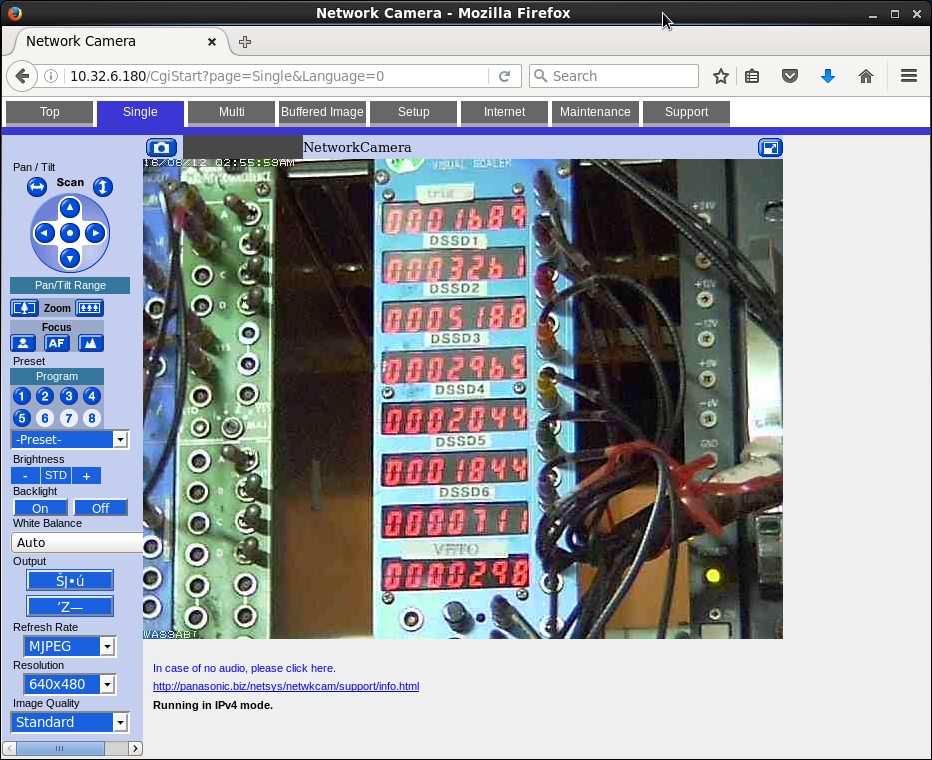Tilt the camera up with the up arrow
This screenshot has height=760, width=932.
(x=69, y=208)
